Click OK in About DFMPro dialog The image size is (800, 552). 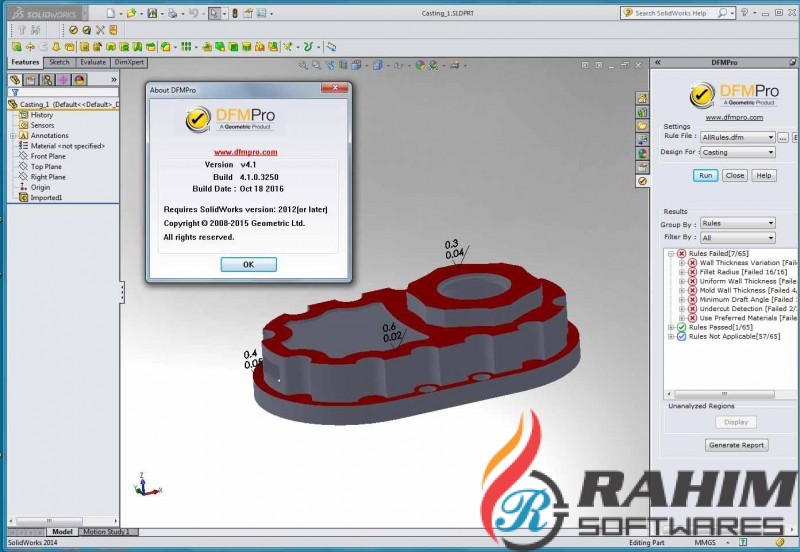click(x=248, y=264)
